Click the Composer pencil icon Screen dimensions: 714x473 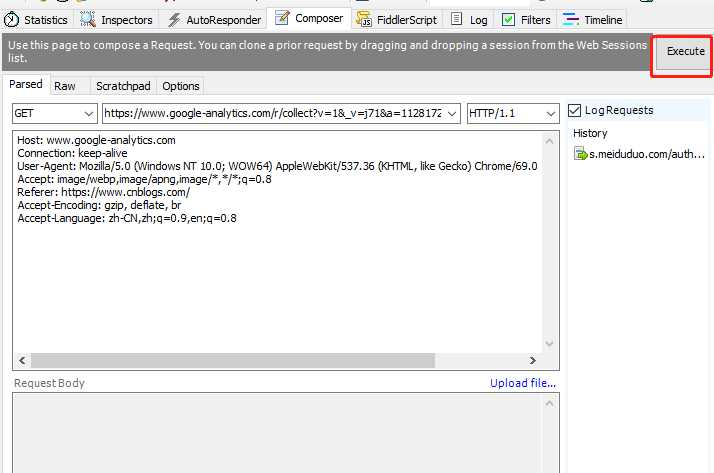click(282, 18)
